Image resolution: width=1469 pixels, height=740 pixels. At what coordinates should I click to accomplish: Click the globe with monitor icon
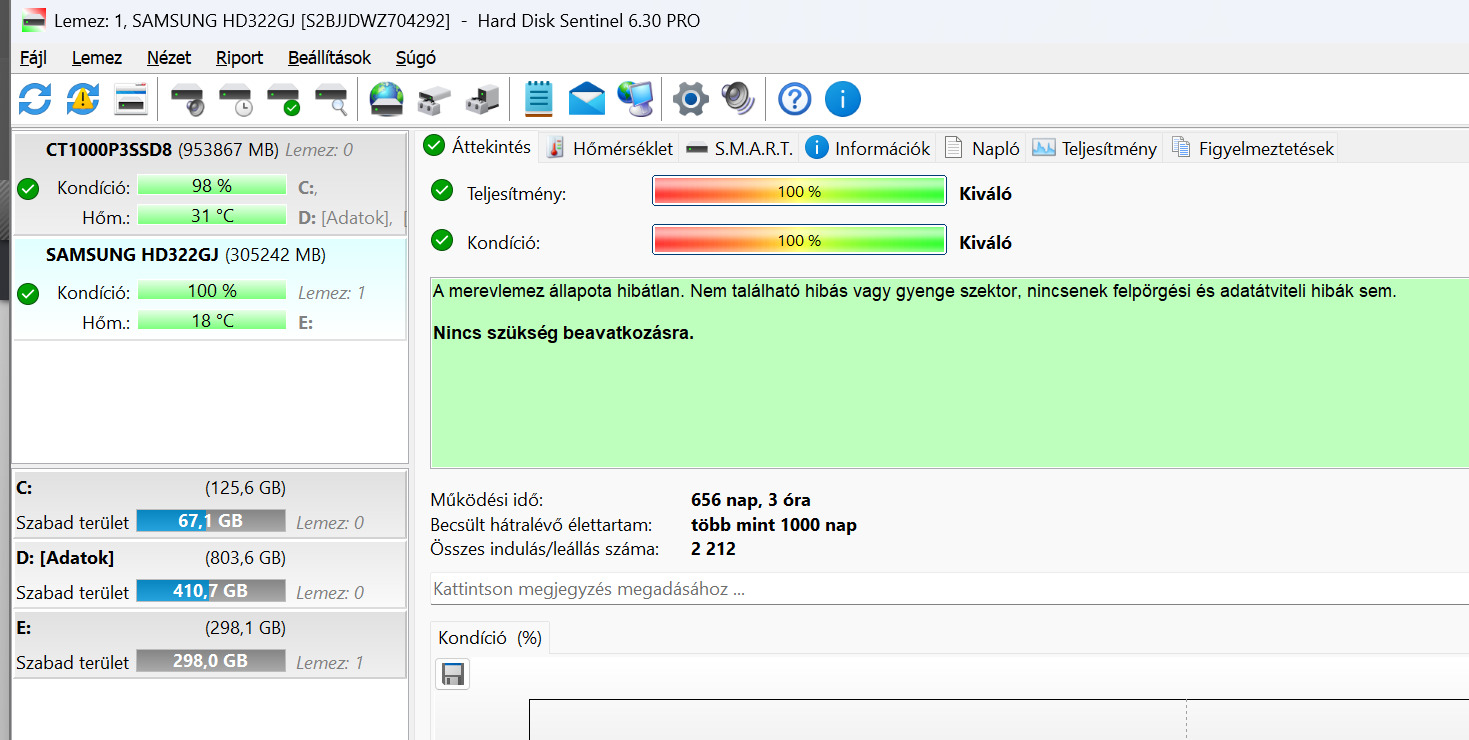click(x=635, y=99)
